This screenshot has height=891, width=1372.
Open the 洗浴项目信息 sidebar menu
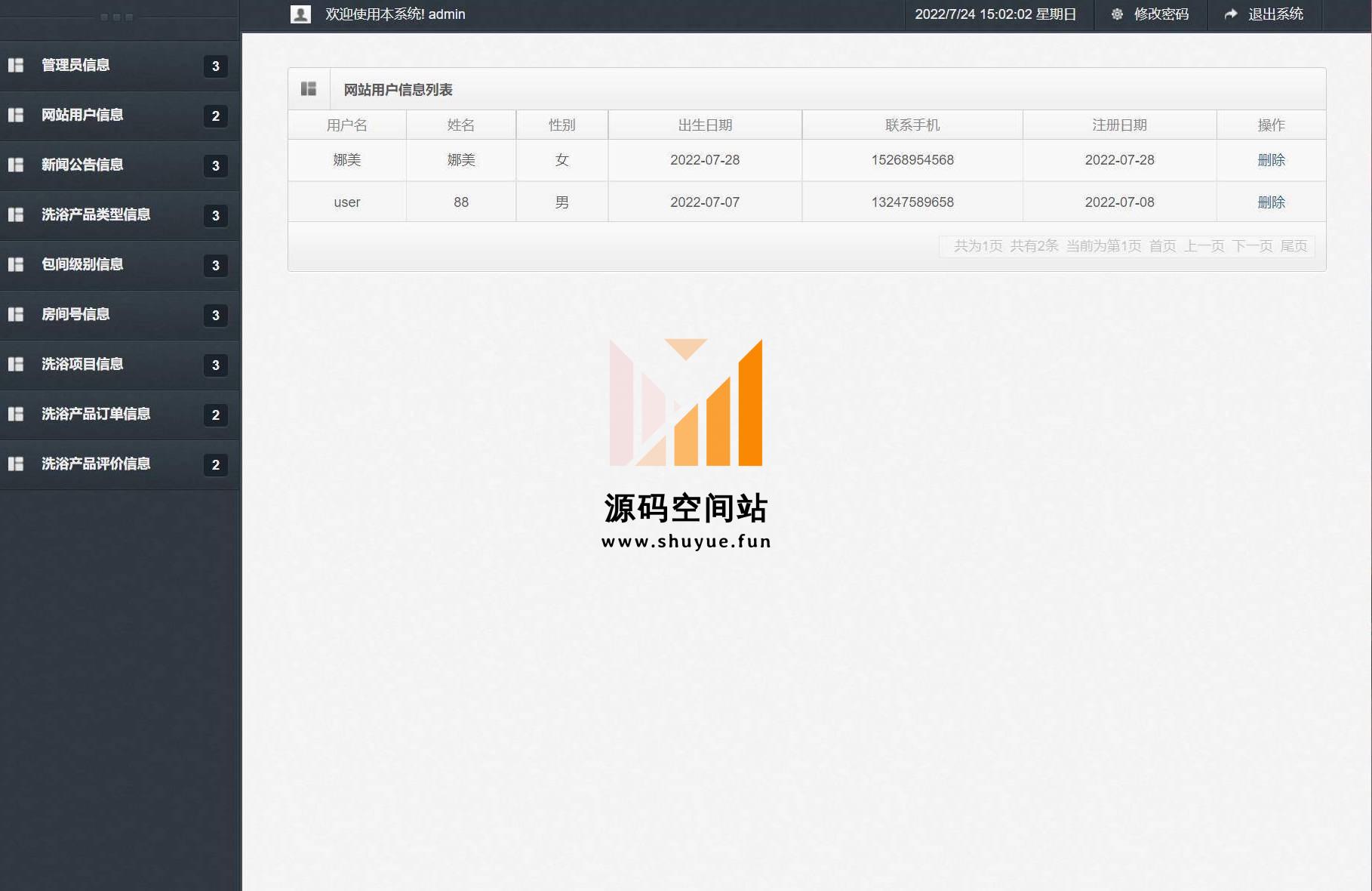point(82,365)
